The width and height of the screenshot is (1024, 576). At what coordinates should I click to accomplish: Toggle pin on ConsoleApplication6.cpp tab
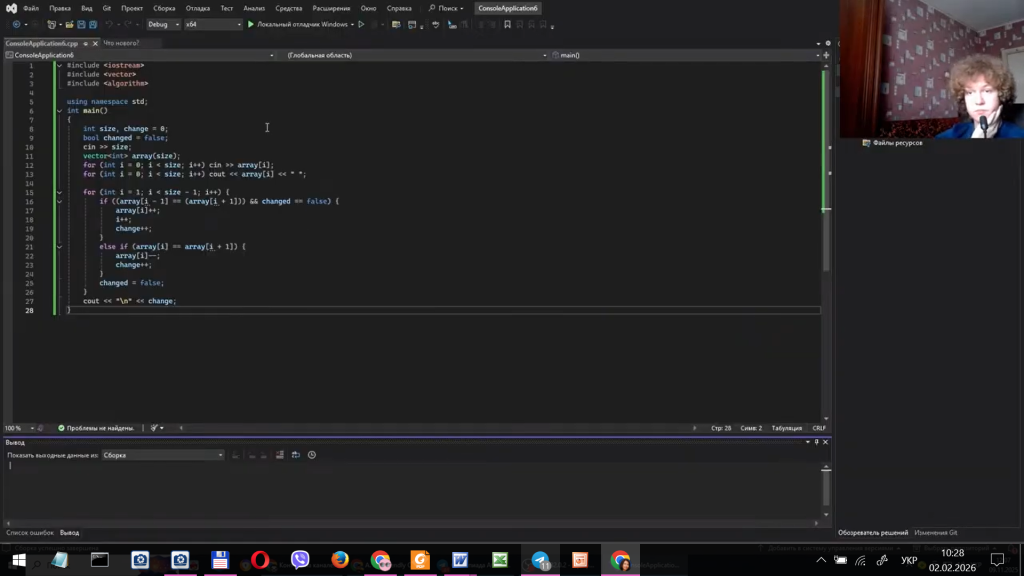click(x=85, y=43)
